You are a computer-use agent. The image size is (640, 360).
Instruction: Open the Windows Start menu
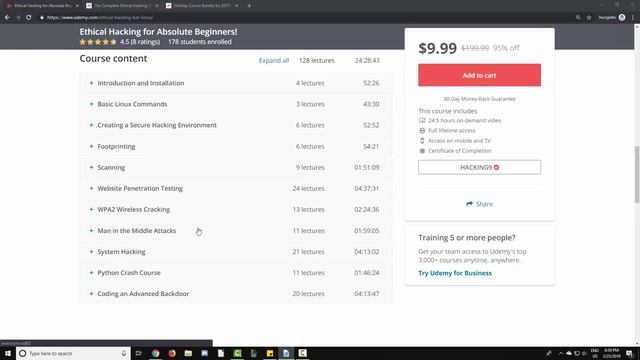tap(8, 353)
